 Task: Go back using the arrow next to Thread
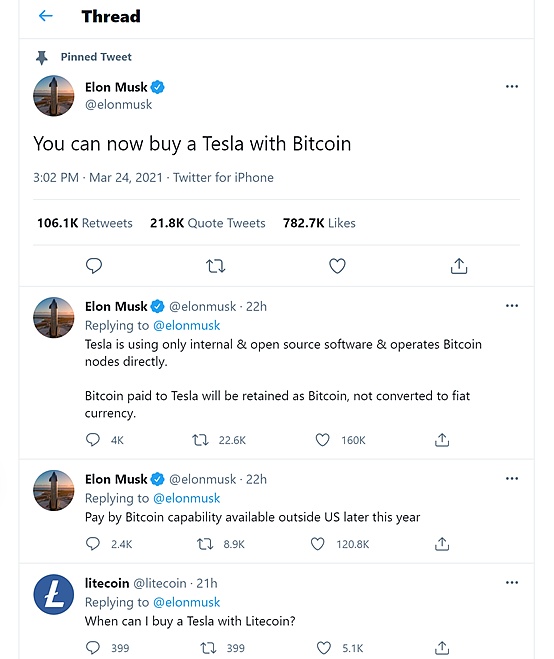pos(45,16)
